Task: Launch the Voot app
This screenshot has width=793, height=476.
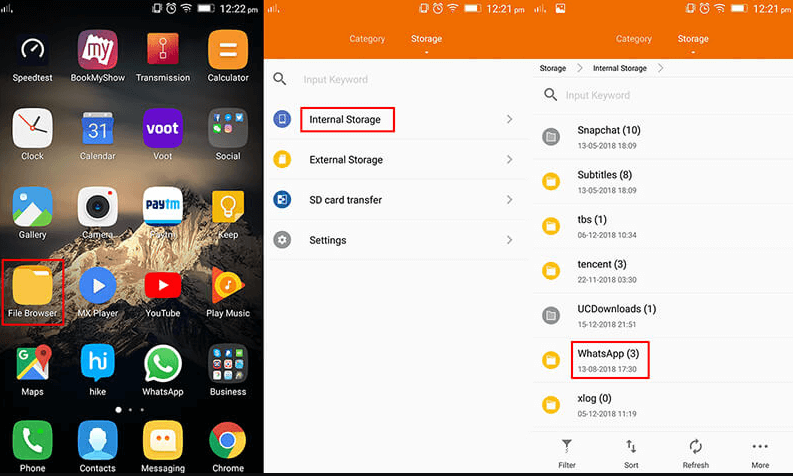Action: tap(163, 128)
